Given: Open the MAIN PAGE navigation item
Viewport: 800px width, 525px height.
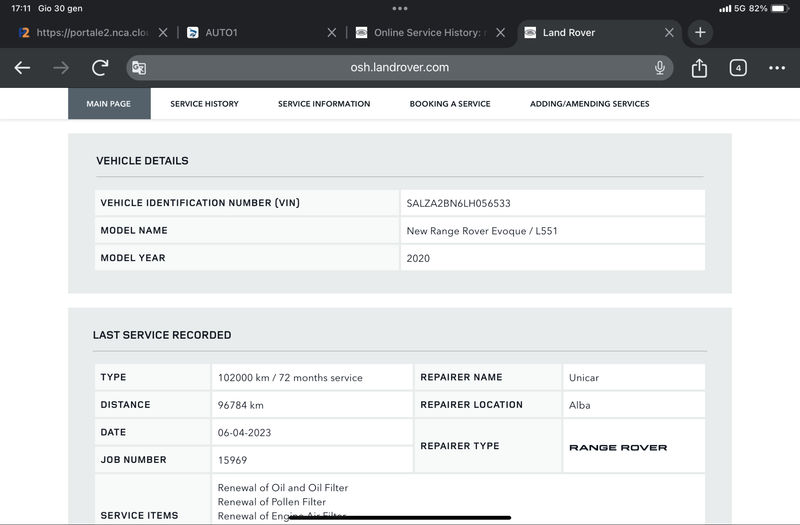Looking at the screenshot, I should (109, 104).
